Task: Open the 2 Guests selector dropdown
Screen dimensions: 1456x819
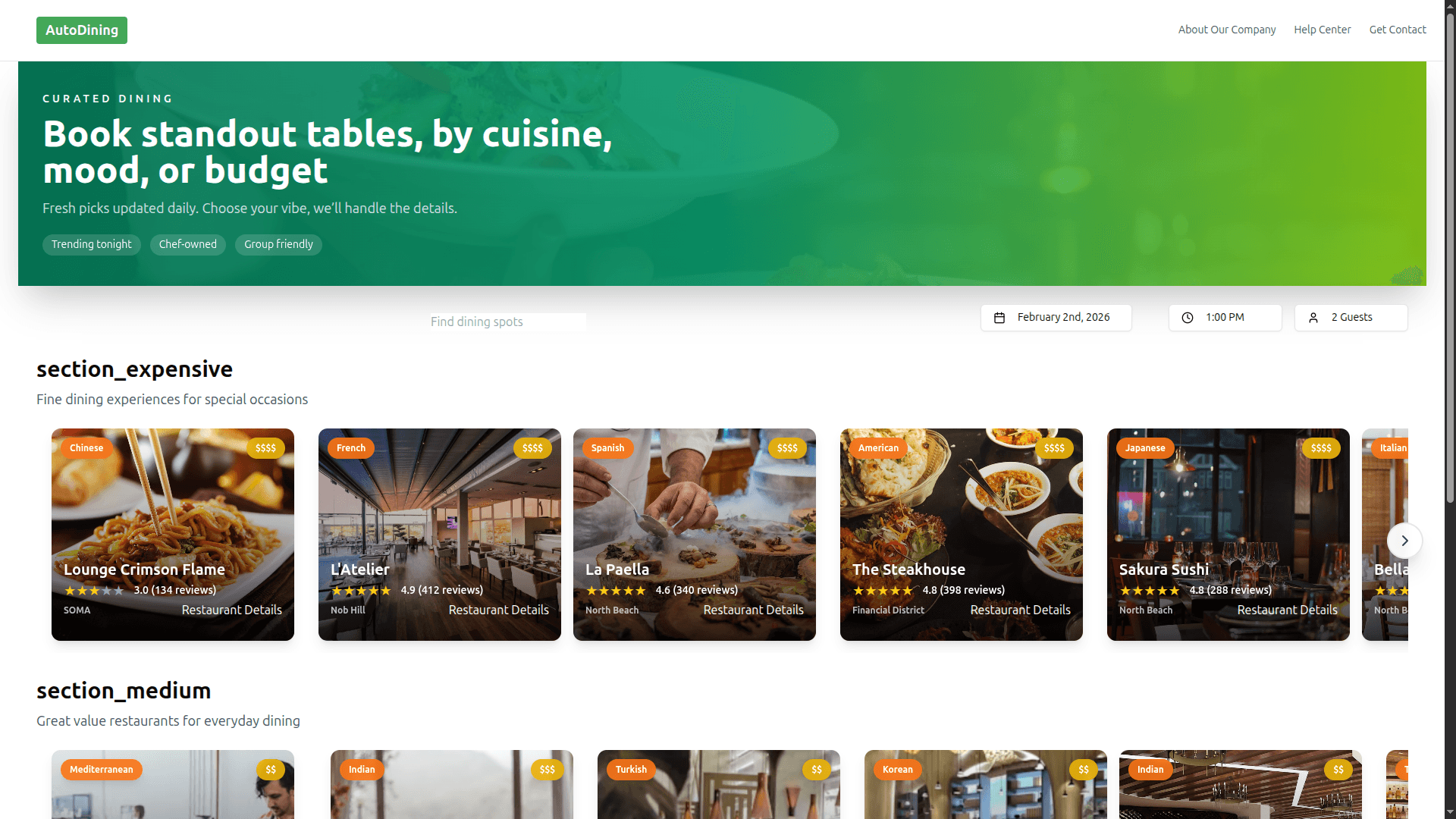Action: pyautogui.click(x=1351, y=318)
